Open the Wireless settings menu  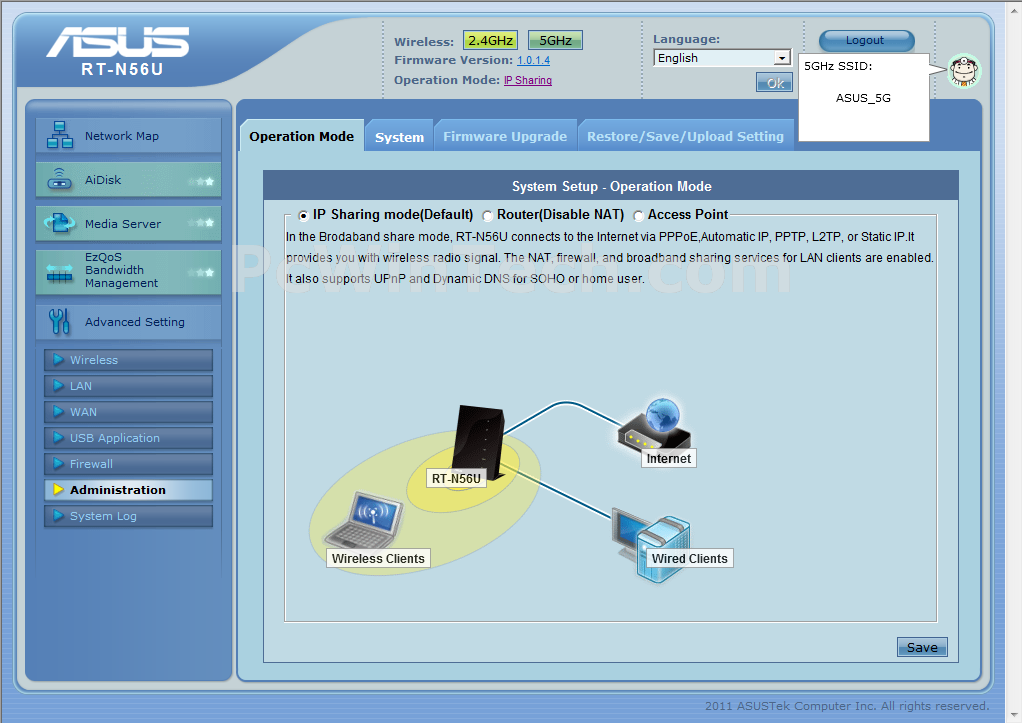[128, 360]
